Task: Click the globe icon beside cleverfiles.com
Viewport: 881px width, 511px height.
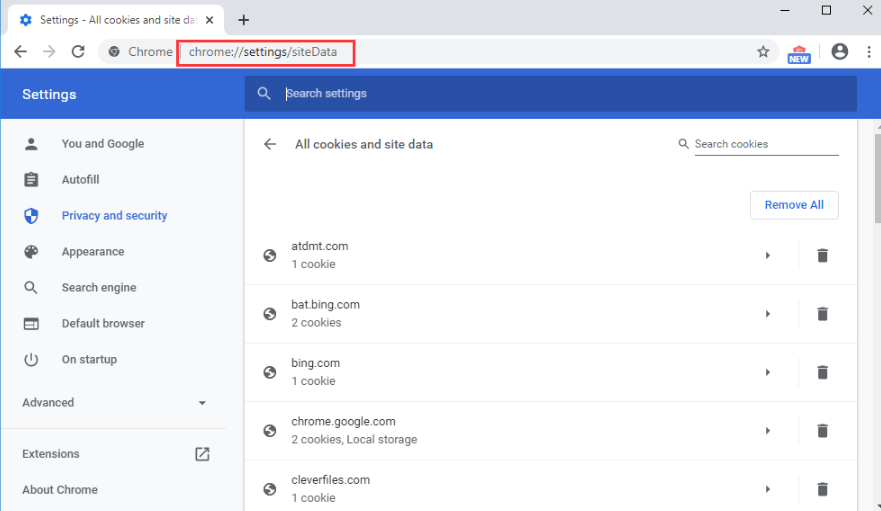Action: (270, 489)
